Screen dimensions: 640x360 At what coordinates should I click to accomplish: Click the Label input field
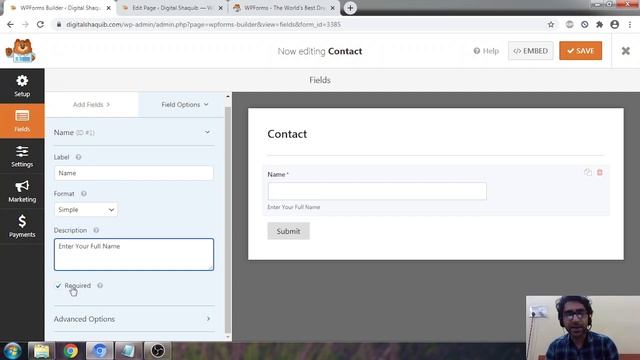pyautogui.click(x=133, y=173)
